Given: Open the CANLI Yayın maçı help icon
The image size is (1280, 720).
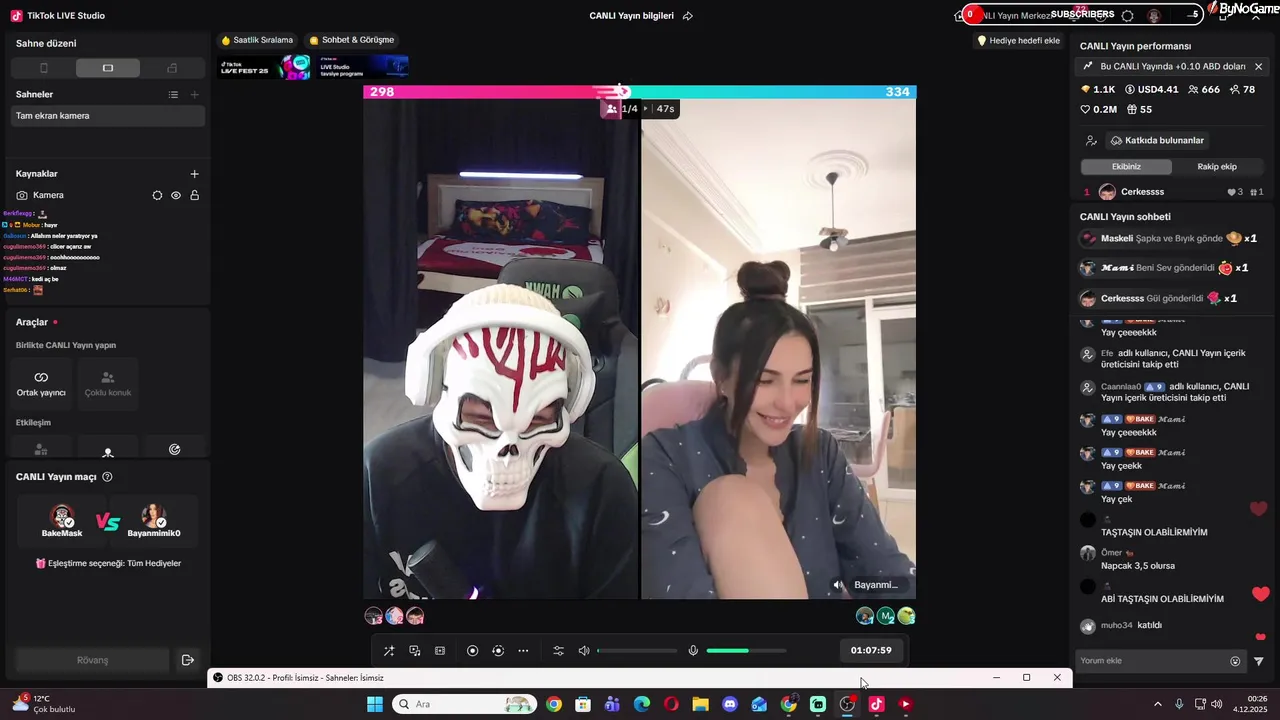Looking at the screenshot, I should coord(107,477).
